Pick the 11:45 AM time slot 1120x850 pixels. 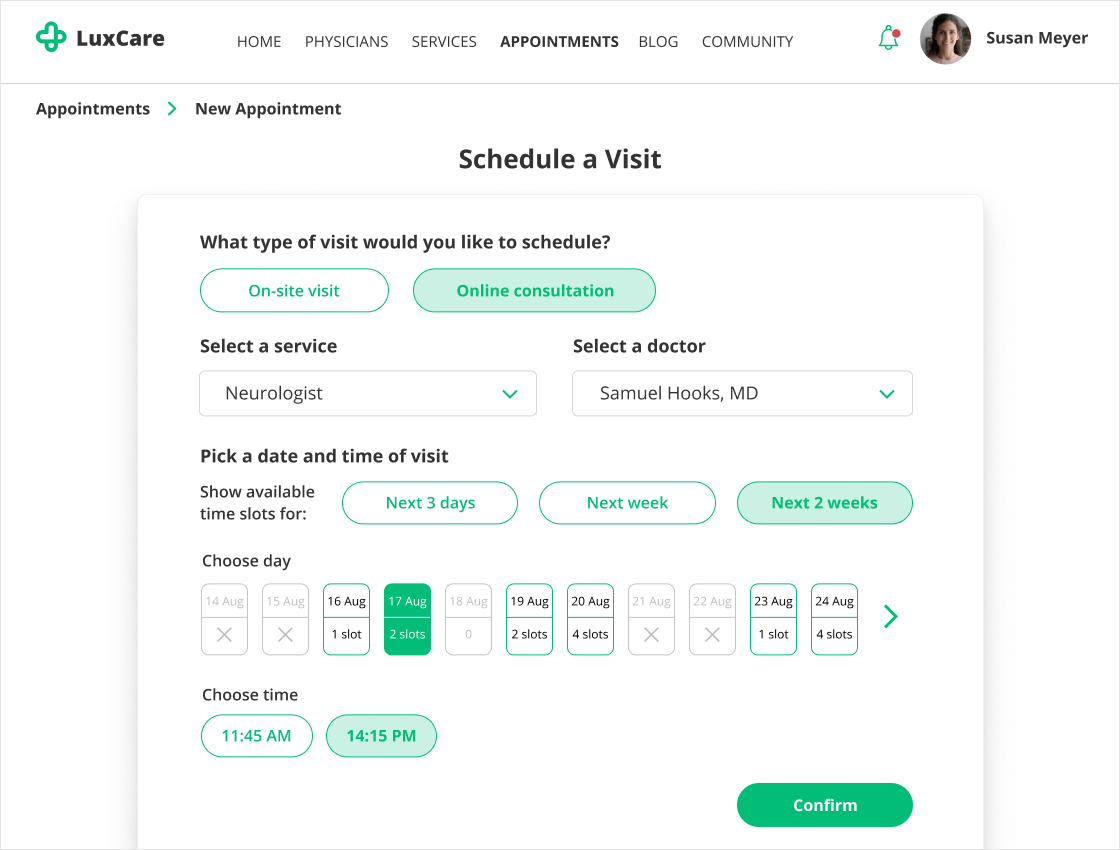tap(256, 736)
